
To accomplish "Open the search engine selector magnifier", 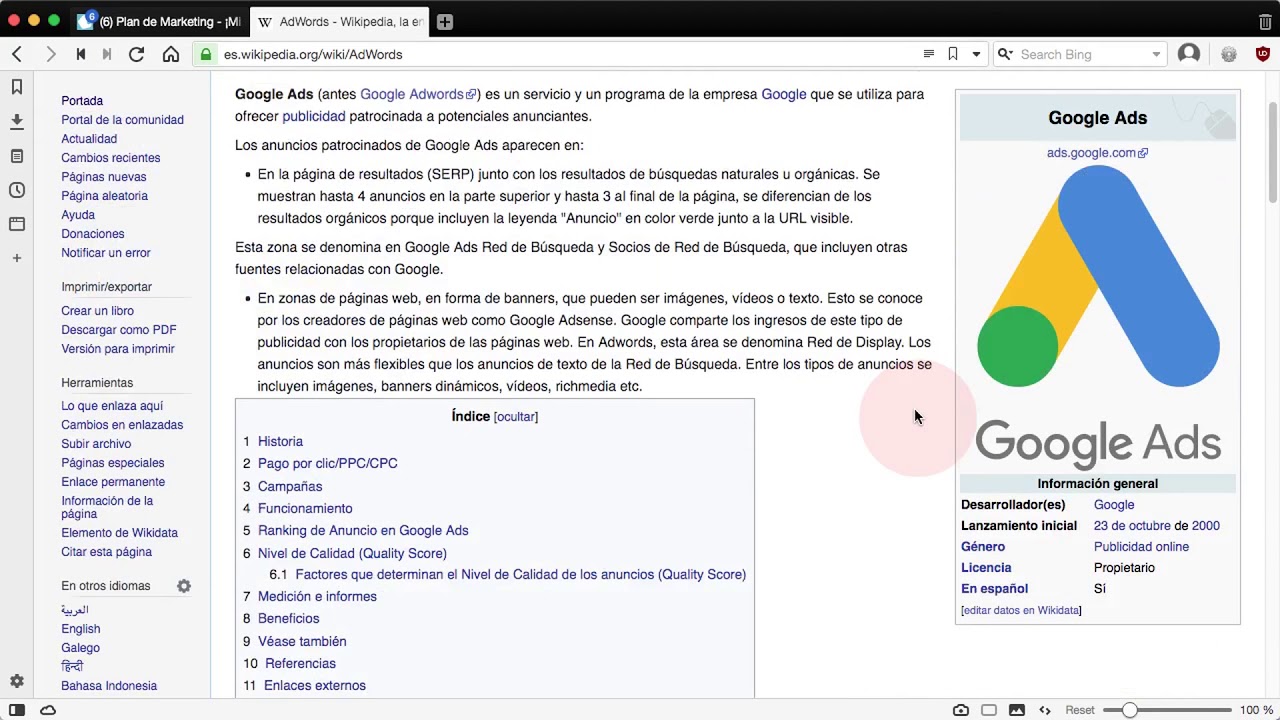I will click(x=1005, y=54).
